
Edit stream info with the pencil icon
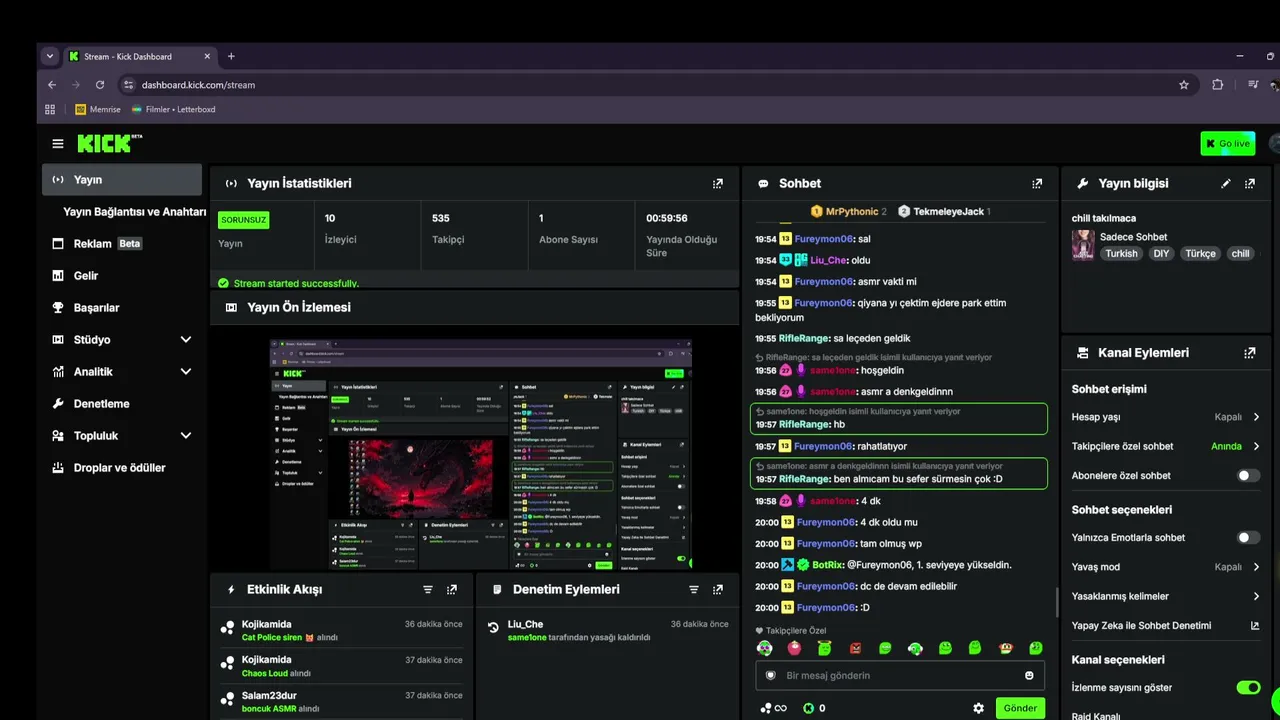coord(1226,184)
